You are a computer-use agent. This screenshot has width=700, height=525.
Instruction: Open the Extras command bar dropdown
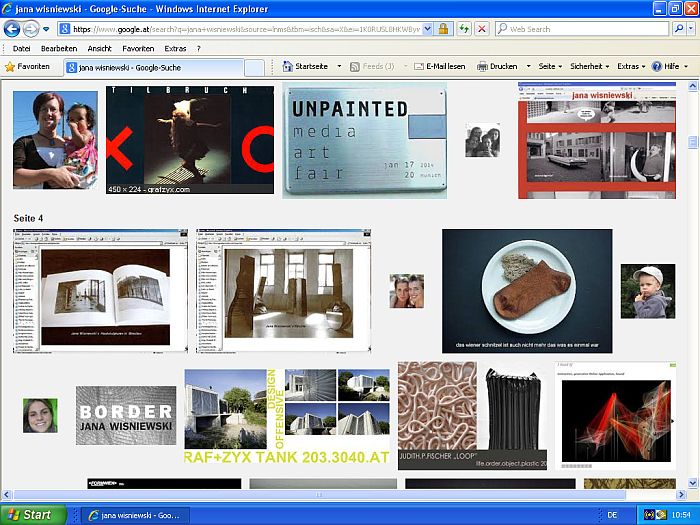[631, 67]
